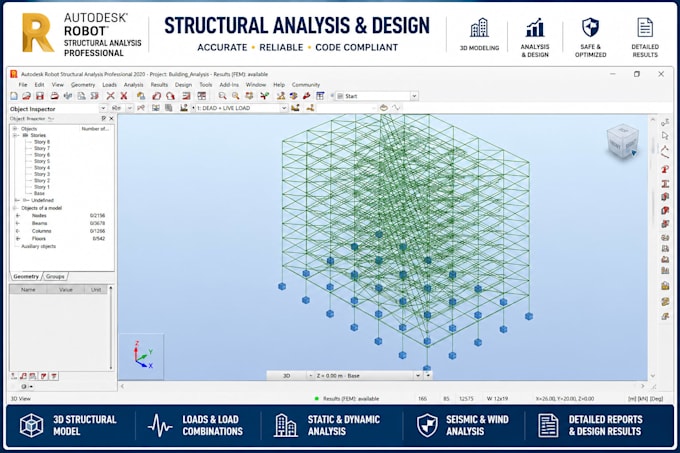Expand the Undefined tree node
The image size is (680, 453).
pos(17,200)
